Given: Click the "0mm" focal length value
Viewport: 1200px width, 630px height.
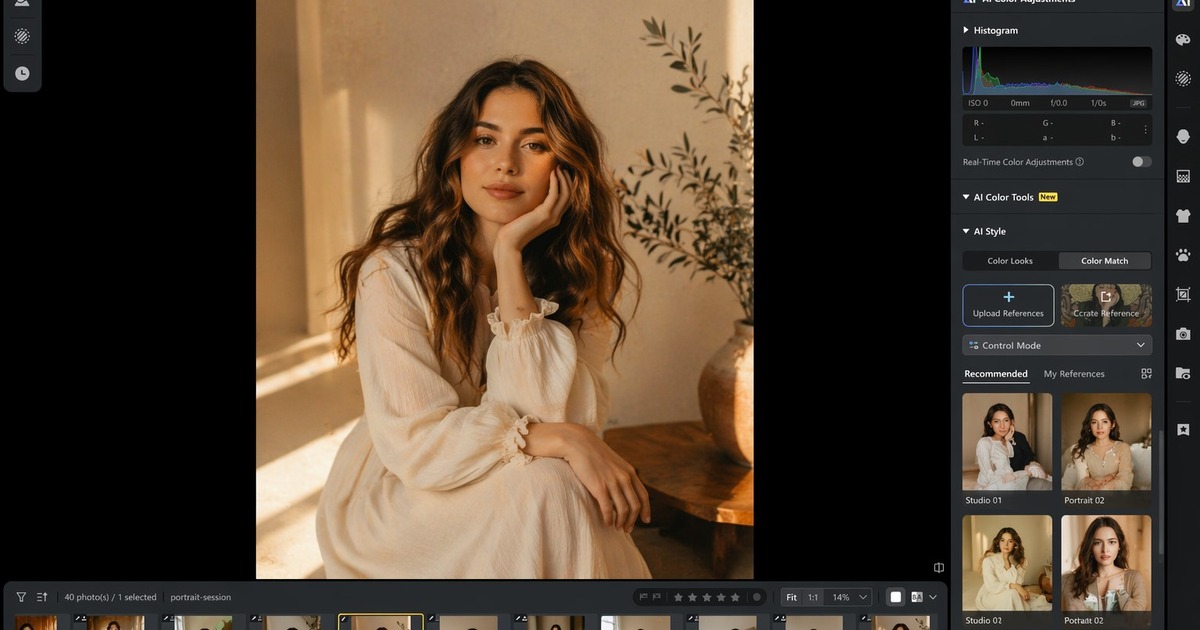Looking at the screenshot, I should click(x=1020, y=103).
